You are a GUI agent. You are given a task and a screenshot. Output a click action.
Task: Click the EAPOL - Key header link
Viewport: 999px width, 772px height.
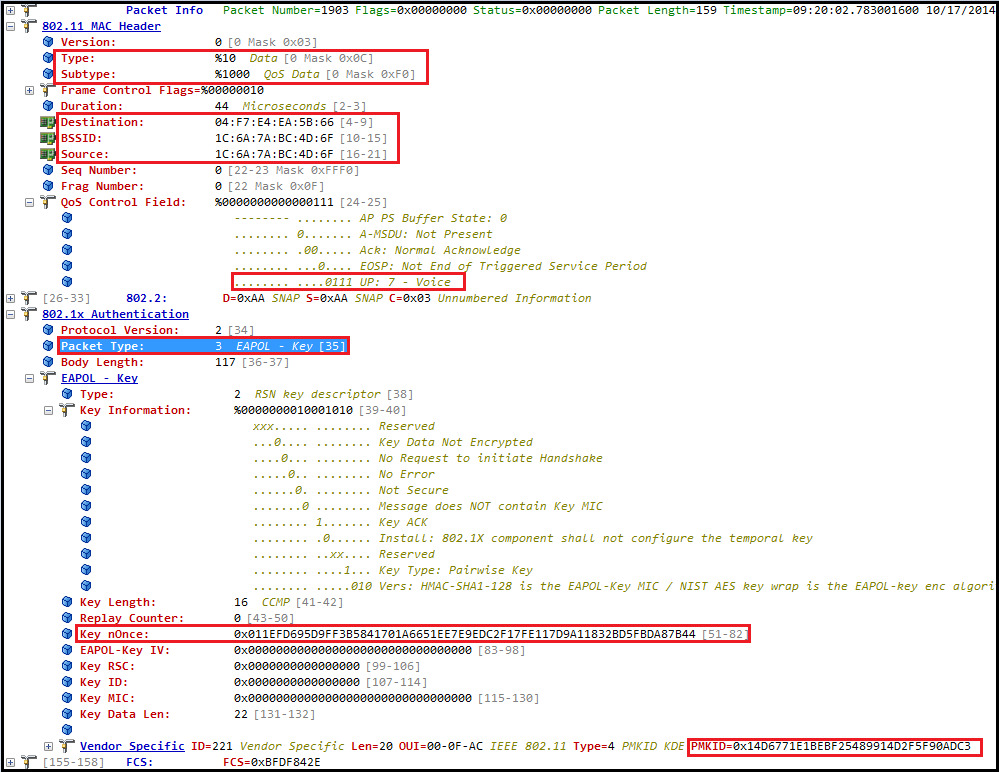click(x=99, y=378)
